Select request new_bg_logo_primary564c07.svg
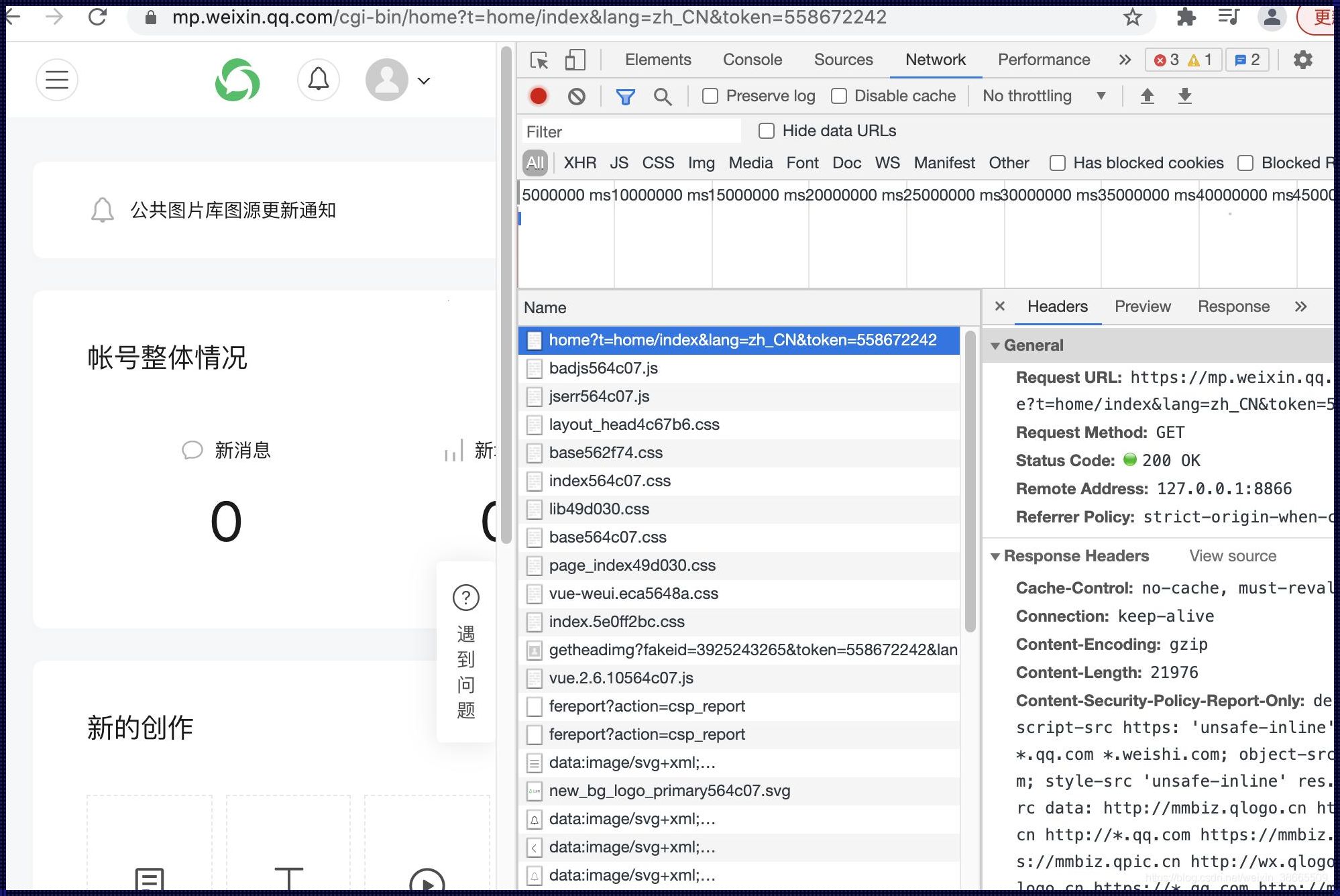The width and height of the screenshot is (1340, 896). 739,791
